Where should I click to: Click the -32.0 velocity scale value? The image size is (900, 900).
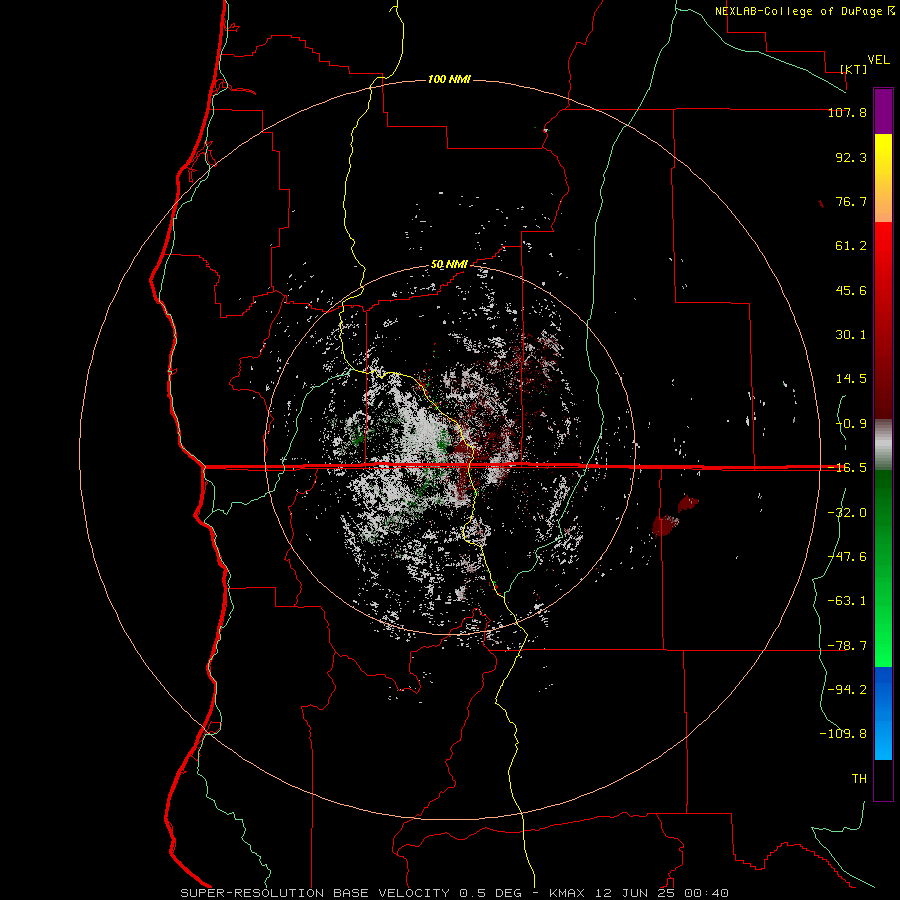point(847,513)
